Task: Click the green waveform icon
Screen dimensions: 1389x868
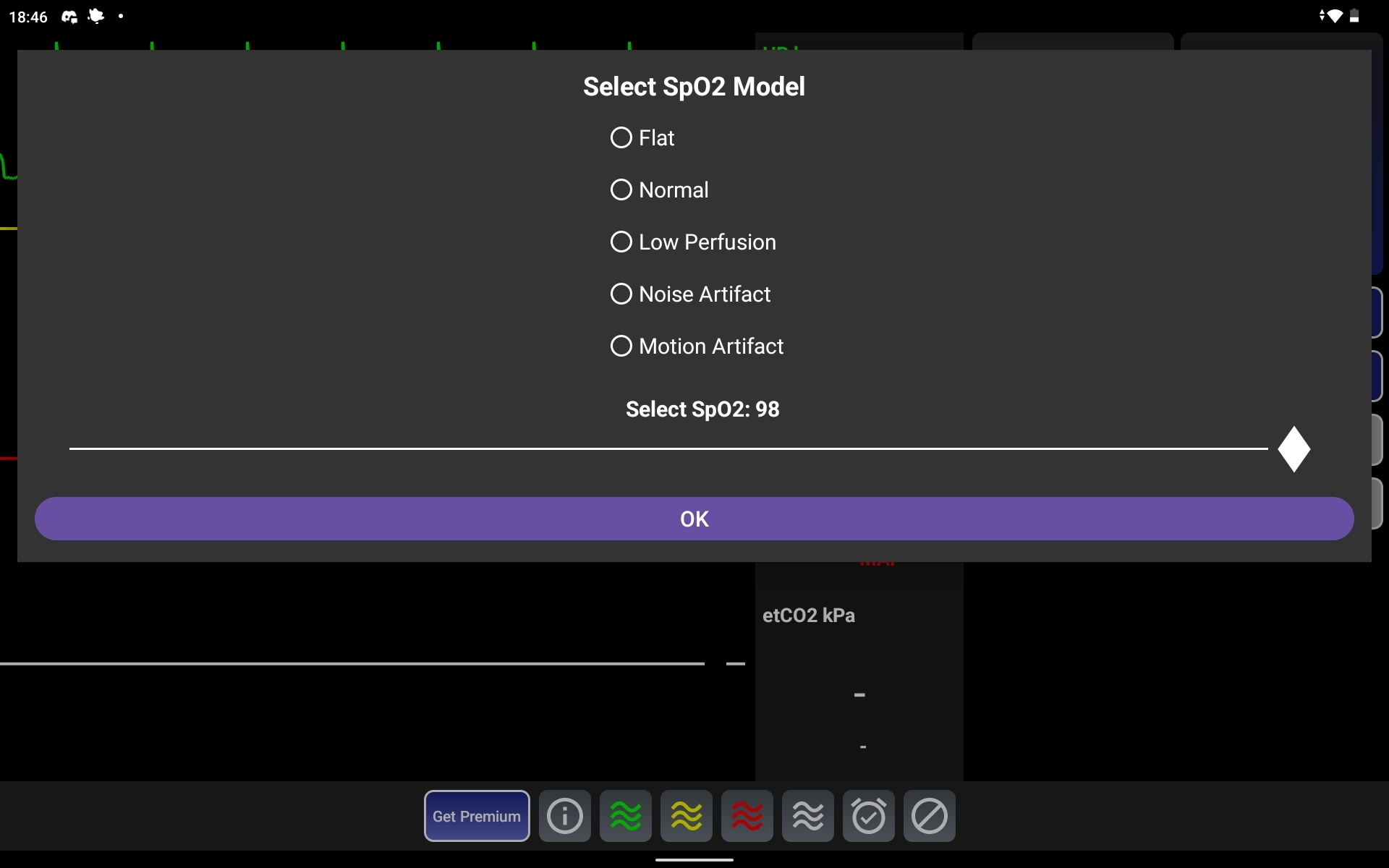Action: point(625,816)
